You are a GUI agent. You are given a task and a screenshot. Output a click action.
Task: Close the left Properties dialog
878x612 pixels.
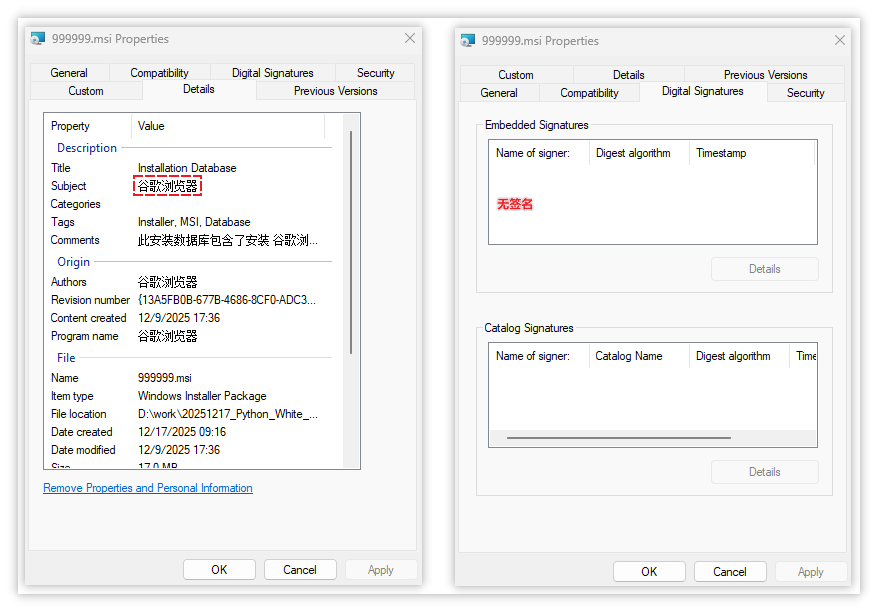410,38
